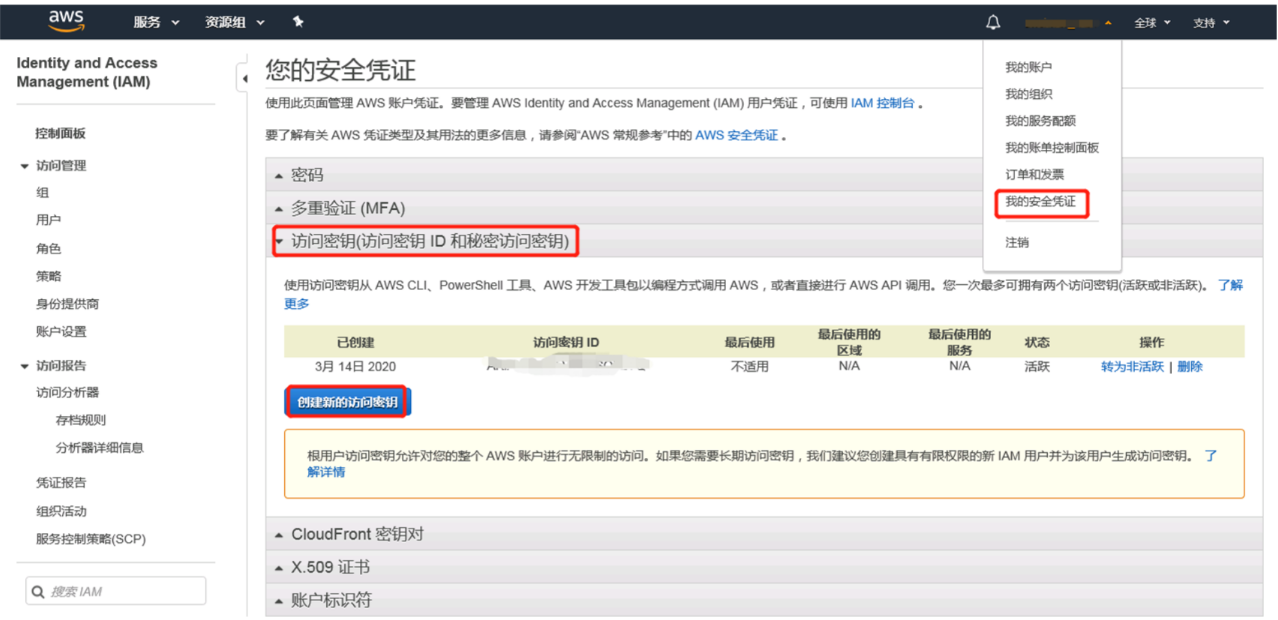Focus the 搜索 IAM search field
This screenshot has height=620, width=1278.
click(x=116, y=591)
